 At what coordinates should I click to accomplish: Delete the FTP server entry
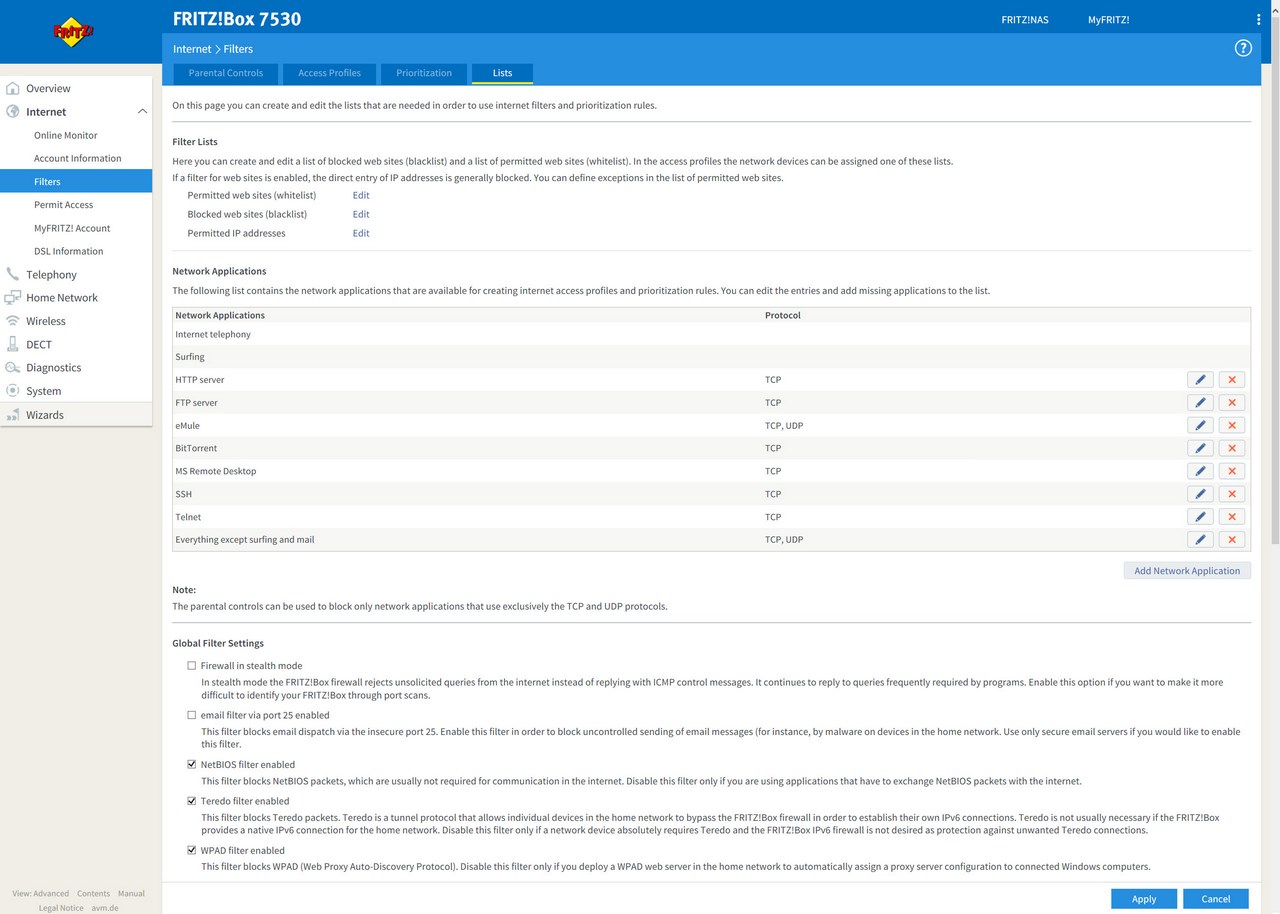click(x=1232, y=403)
